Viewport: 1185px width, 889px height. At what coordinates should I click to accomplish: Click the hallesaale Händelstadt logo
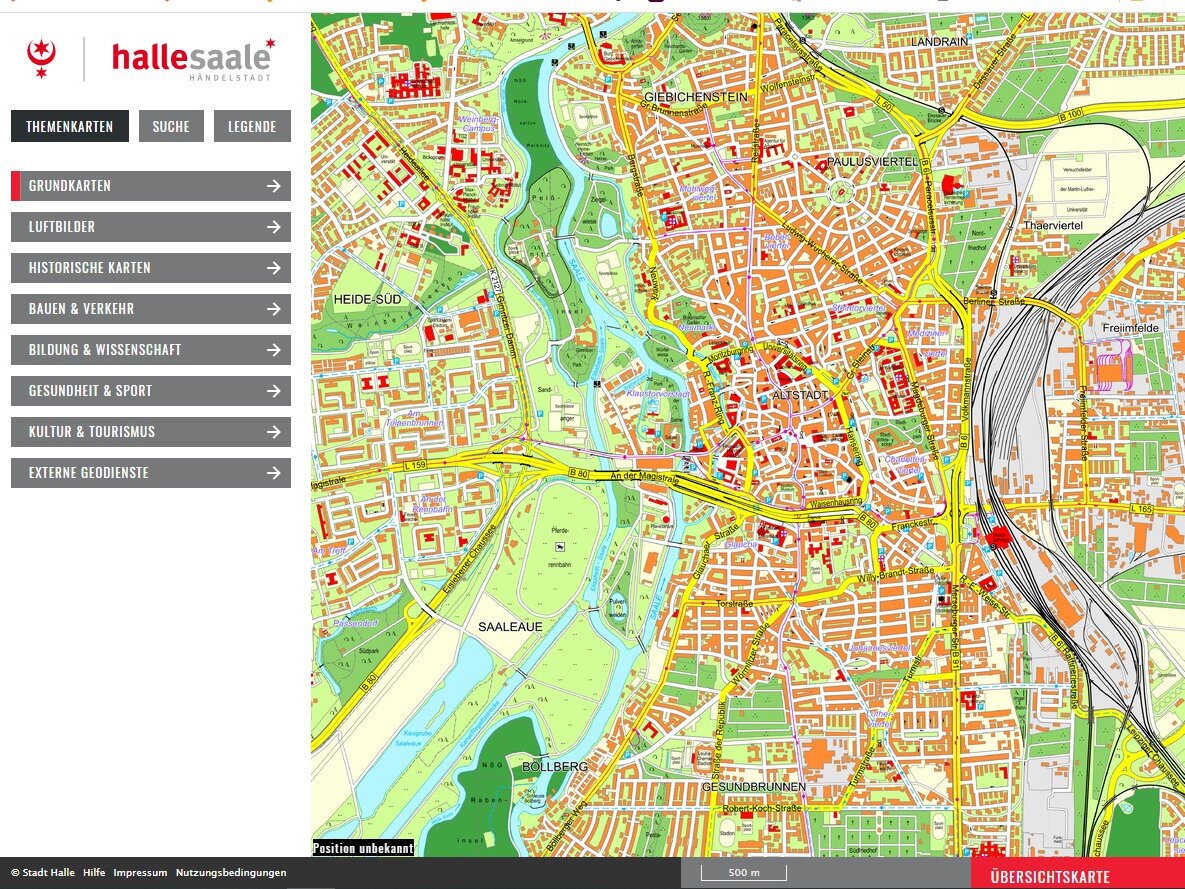coord(192,59)
